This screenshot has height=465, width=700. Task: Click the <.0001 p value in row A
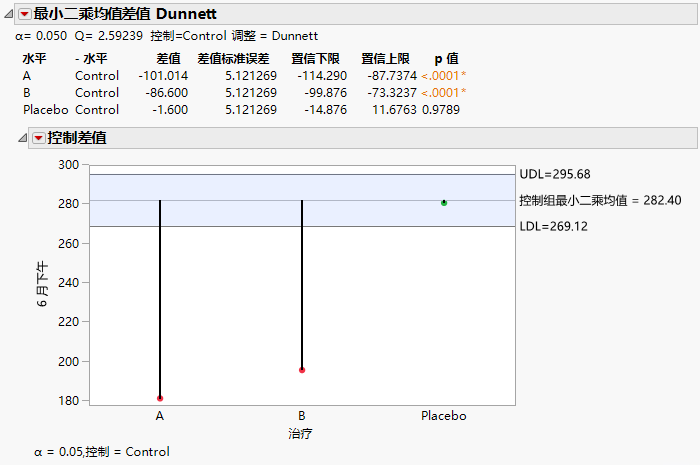(x=443, y=76)
